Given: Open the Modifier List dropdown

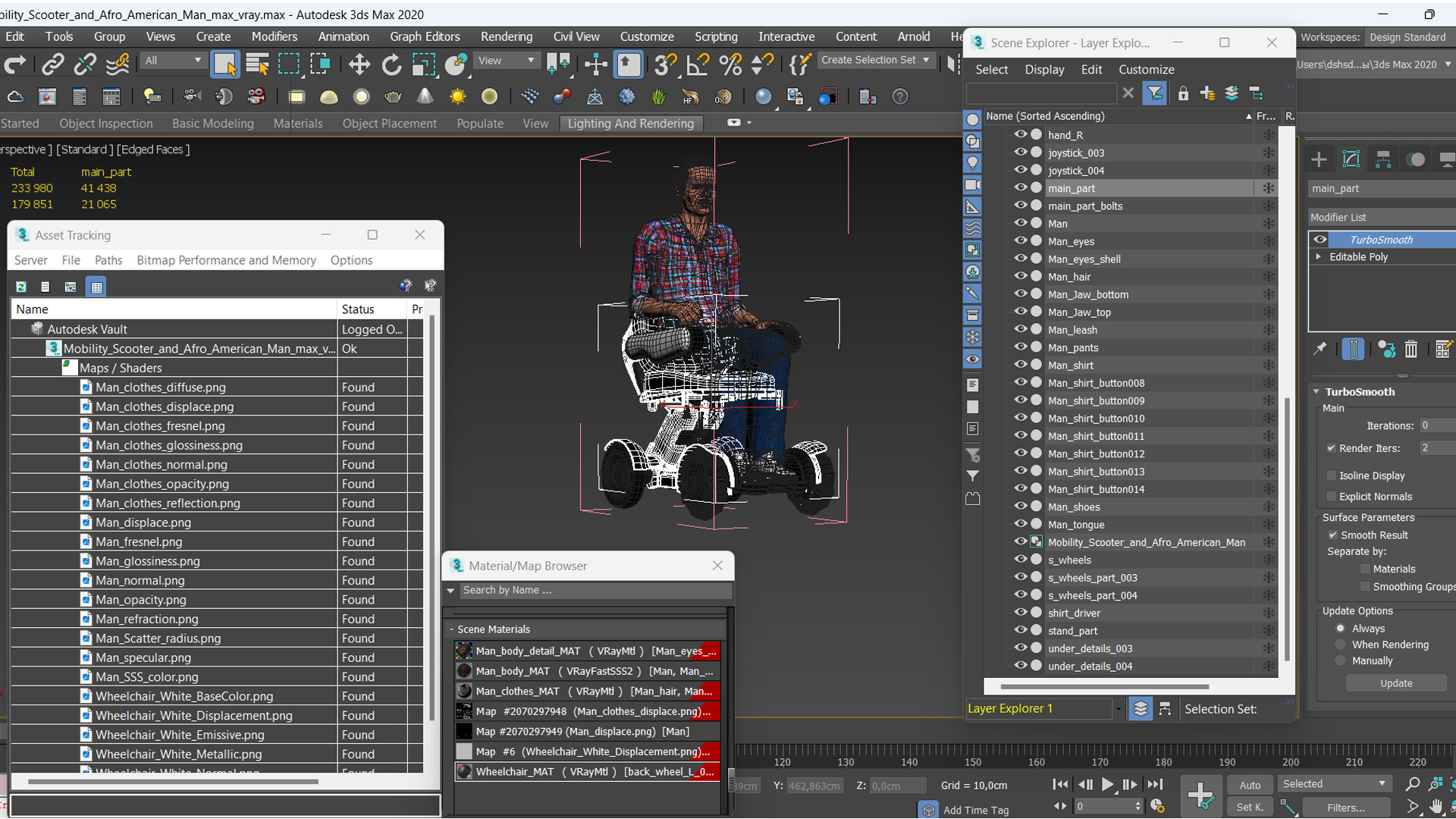Looking at the screenshot, I should (1382, 218).
